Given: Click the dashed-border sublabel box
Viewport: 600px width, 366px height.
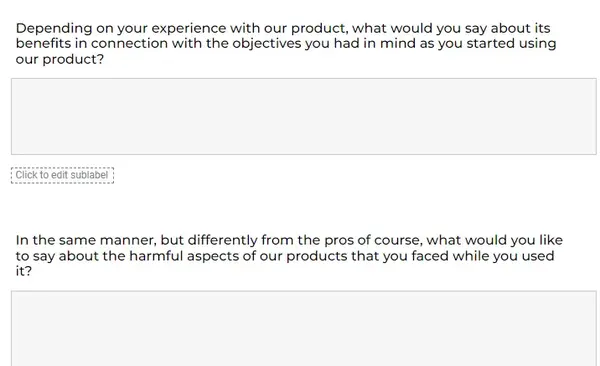Looking at the screenshot, I should pyautogui.click(x=62, y=175).
